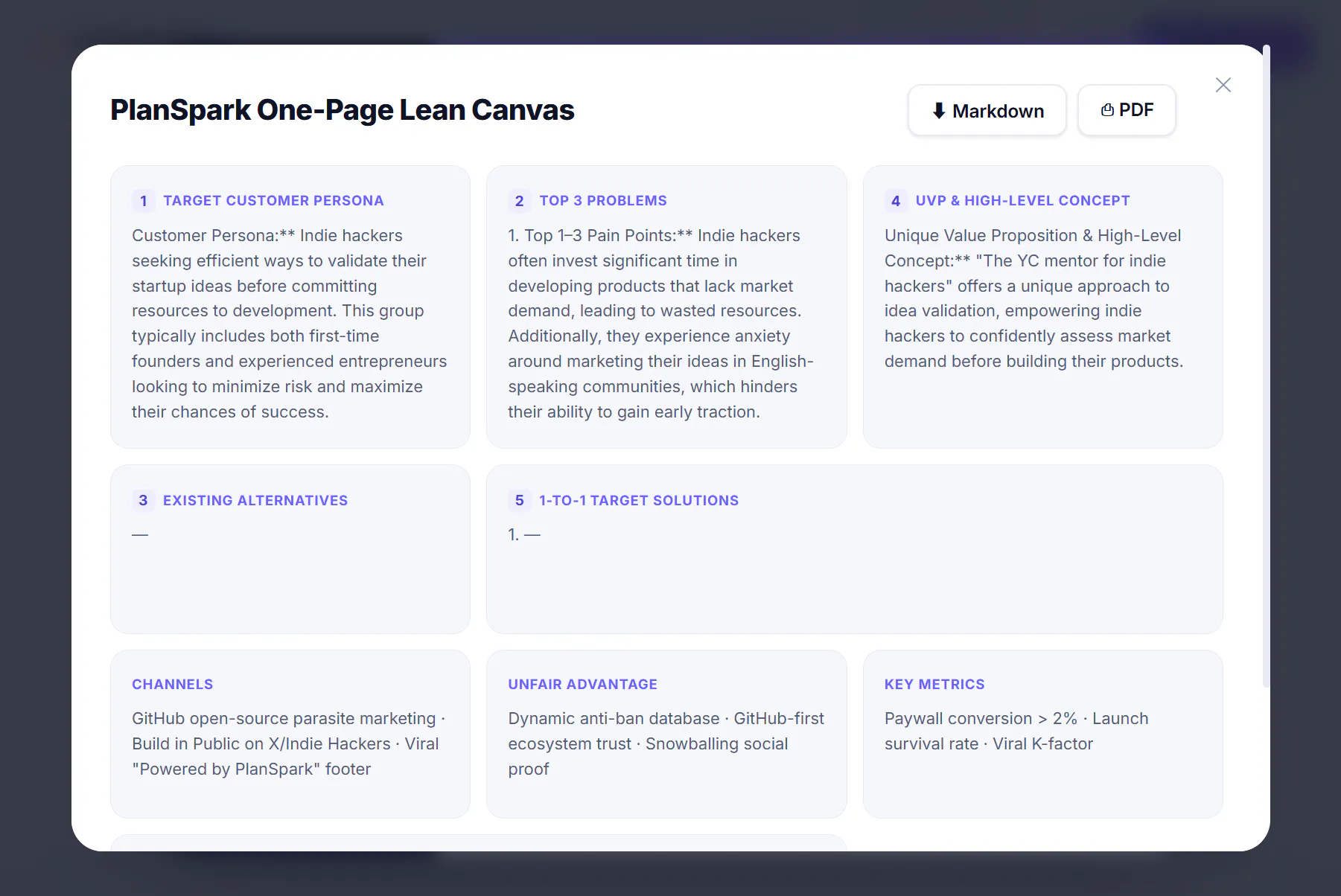Image resolution: width=1341 pixels, height=896 pixels.
Task: Click the TOP 3 PROBLEMS heading
Action: [603, 201]
